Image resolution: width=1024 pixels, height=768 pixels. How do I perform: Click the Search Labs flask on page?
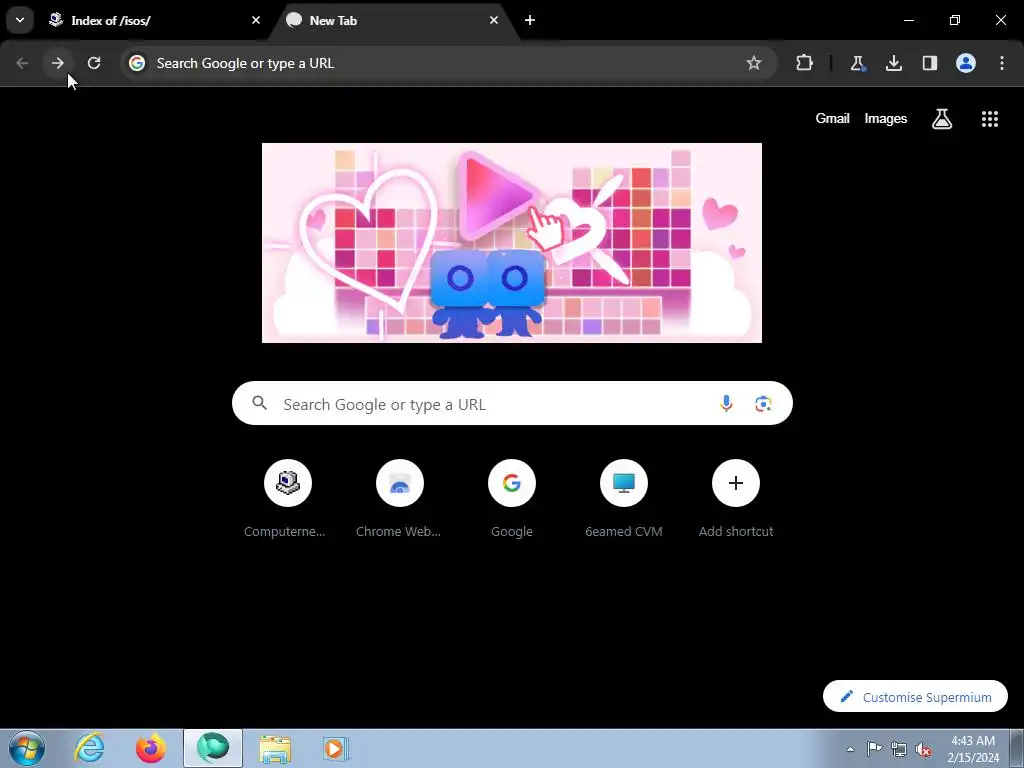[x=942, y=119]
